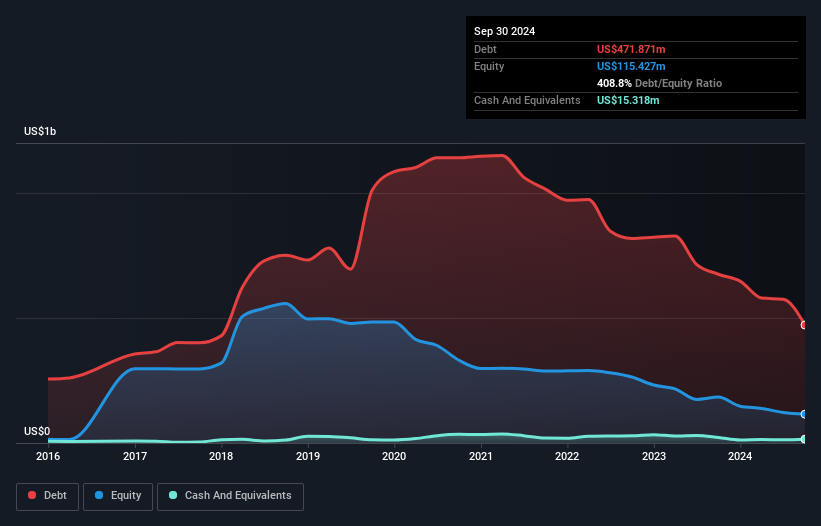821x526 pixels.
Task: Click the US$115.427m equity value
Action: click(631, 66)
